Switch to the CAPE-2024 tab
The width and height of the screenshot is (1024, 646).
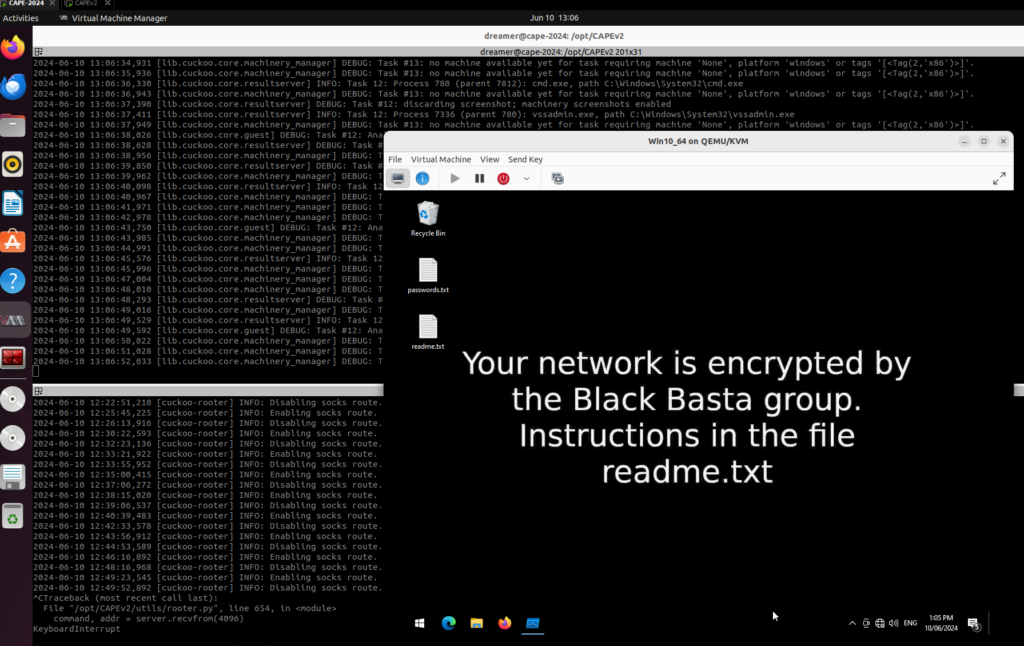(28, 3)
